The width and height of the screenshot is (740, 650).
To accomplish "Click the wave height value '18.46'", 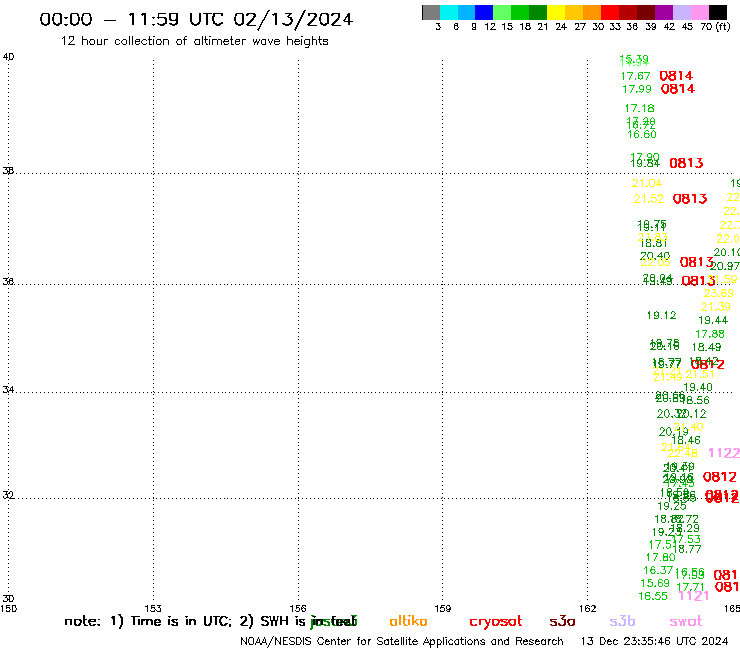I will (686, 440).
